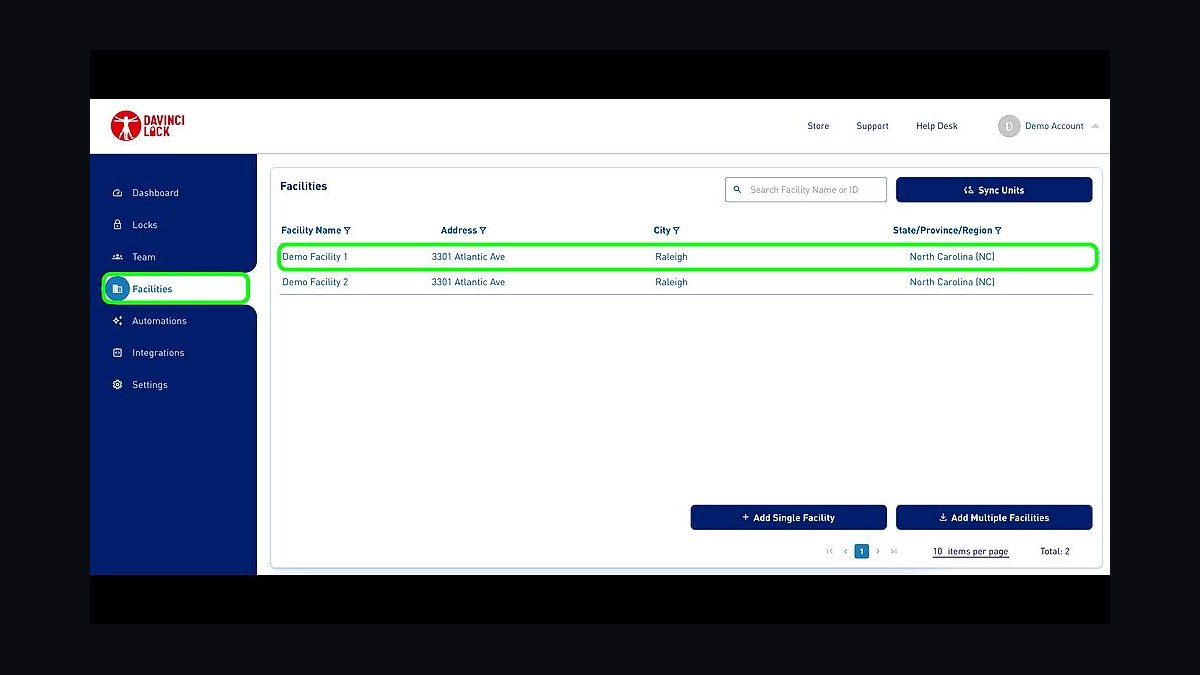Filter by Address column icon
The width and height of the screenshot is (1200, 675).
[x=483, y=231]
